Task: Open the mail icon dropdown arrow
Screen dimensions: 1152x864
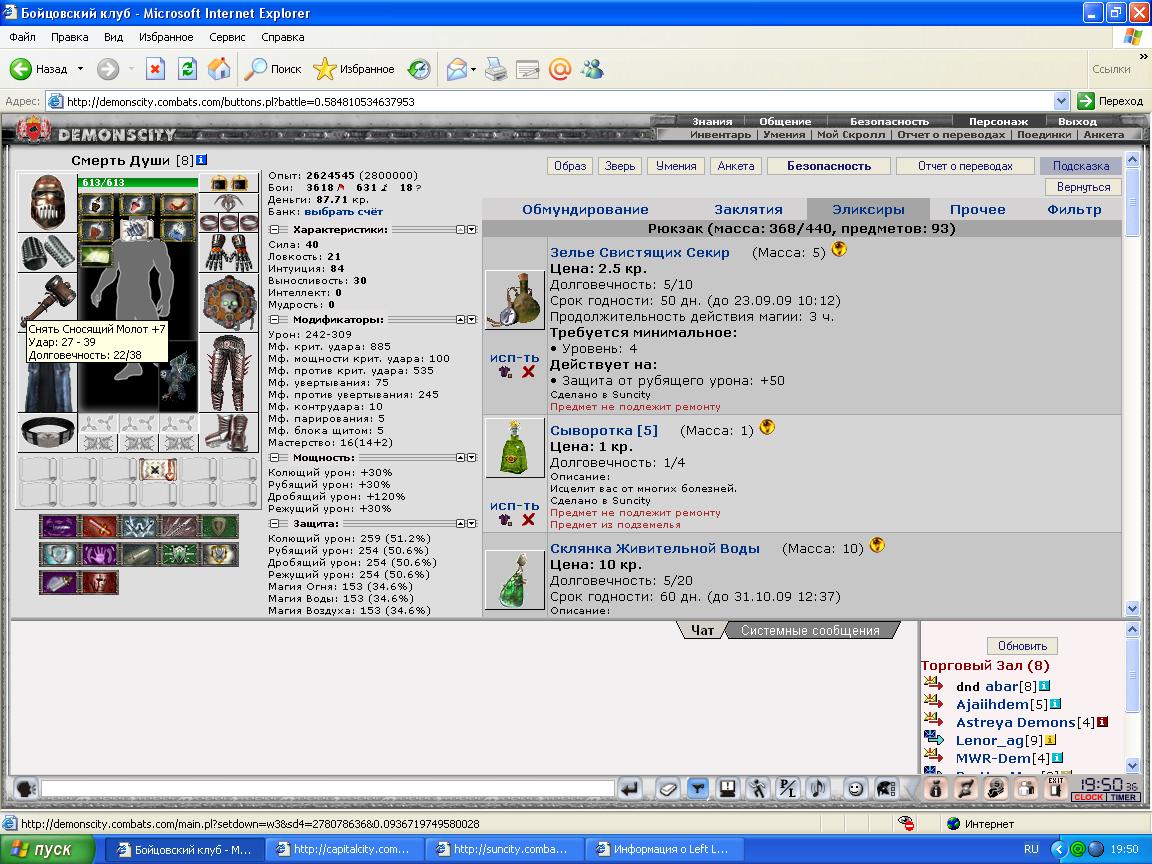Action: tap(473, 69)
